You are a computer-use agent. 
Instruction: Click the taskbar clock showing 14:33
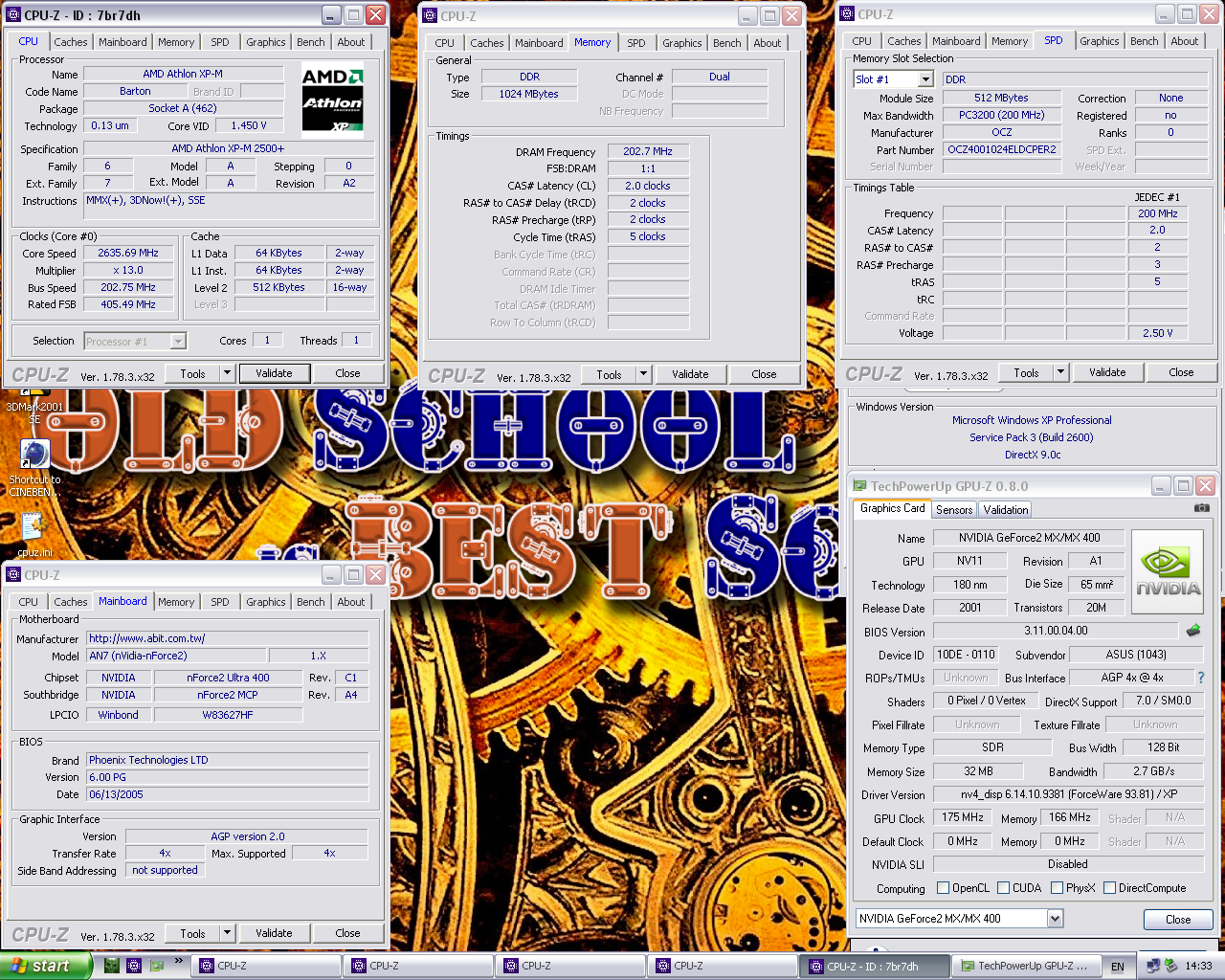pyautogui.click(x=1198, y=967)
